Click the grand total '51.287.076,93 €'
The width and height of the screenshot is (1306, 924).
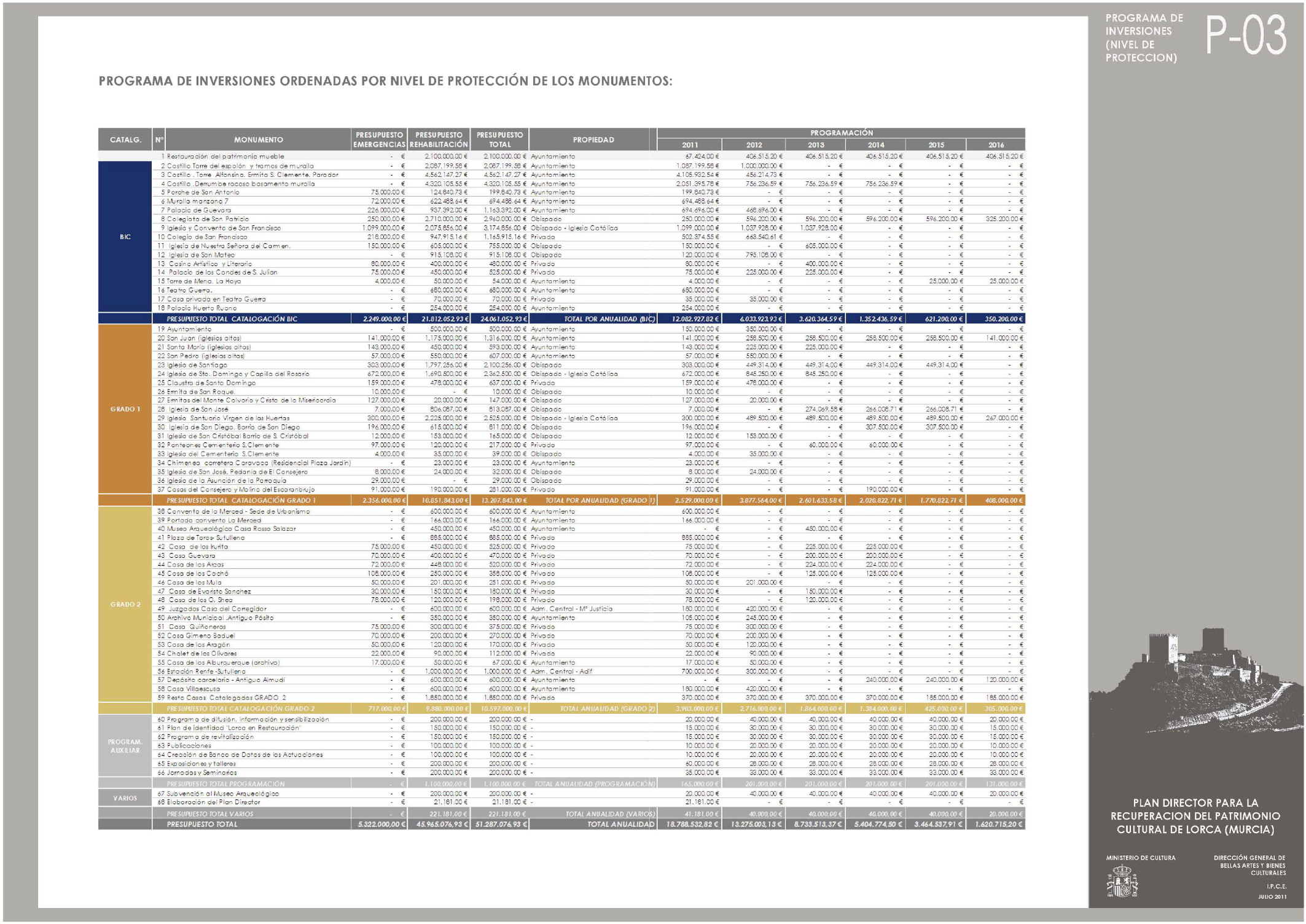click(501, 824)
